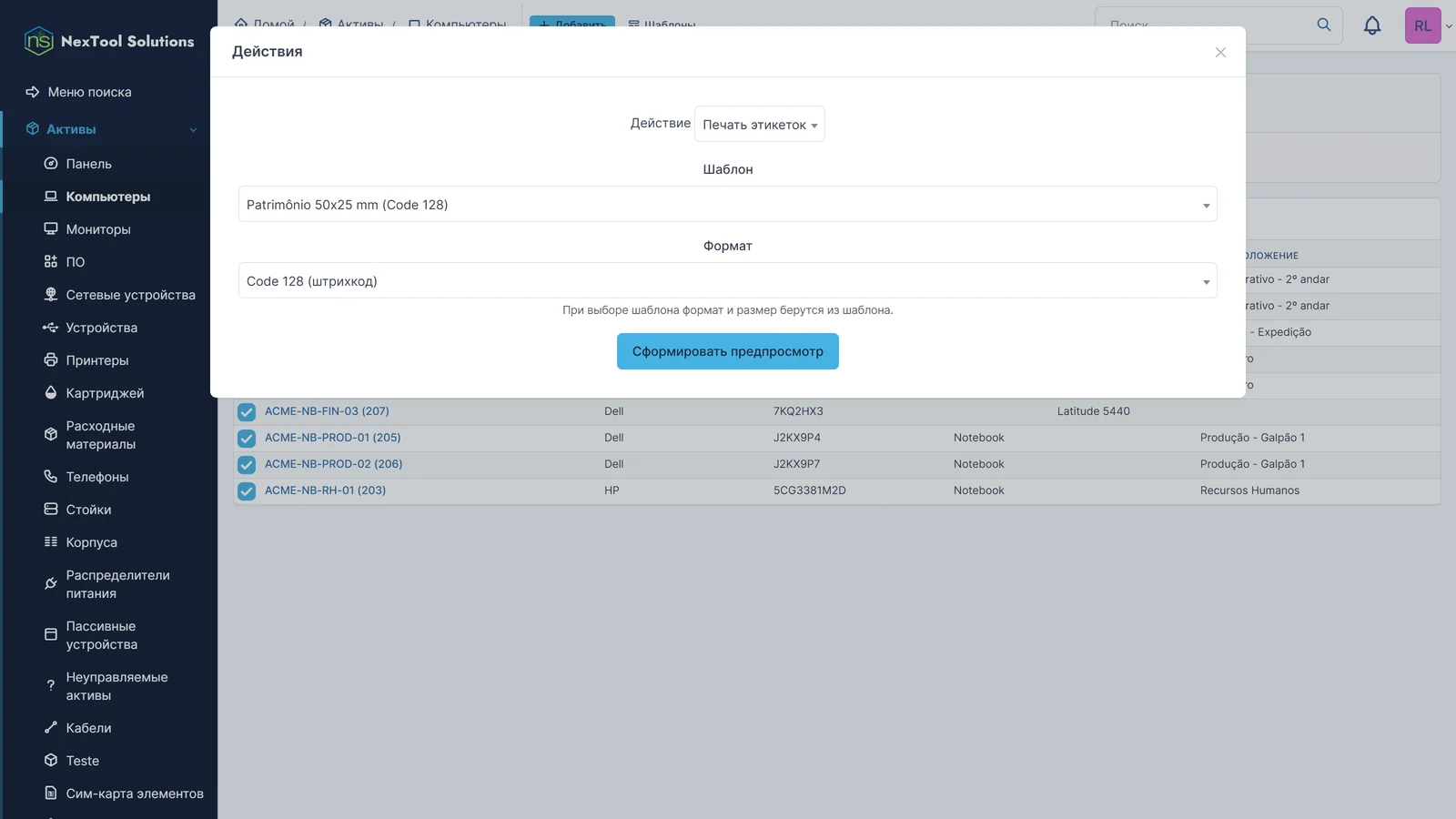Close the Действия dialog

coord(1220,53)
